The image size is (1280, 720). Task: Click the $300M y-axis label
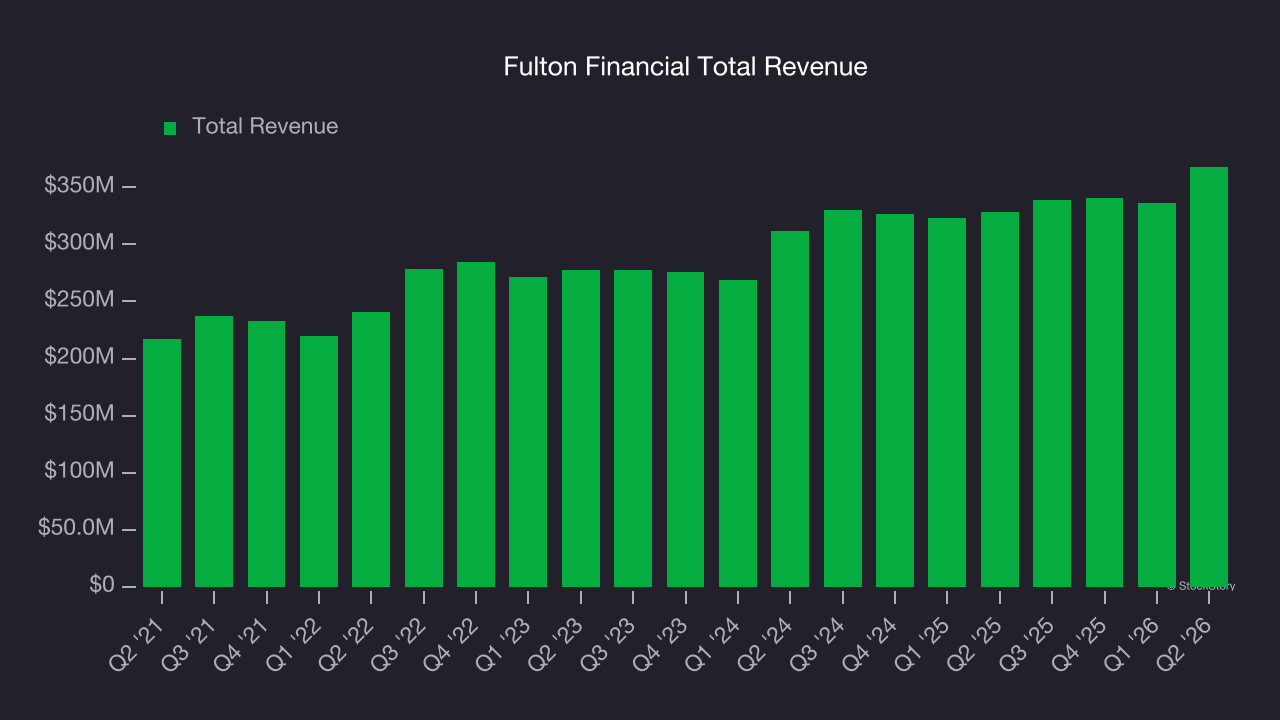pyautogui.click(x=79, y=243)
